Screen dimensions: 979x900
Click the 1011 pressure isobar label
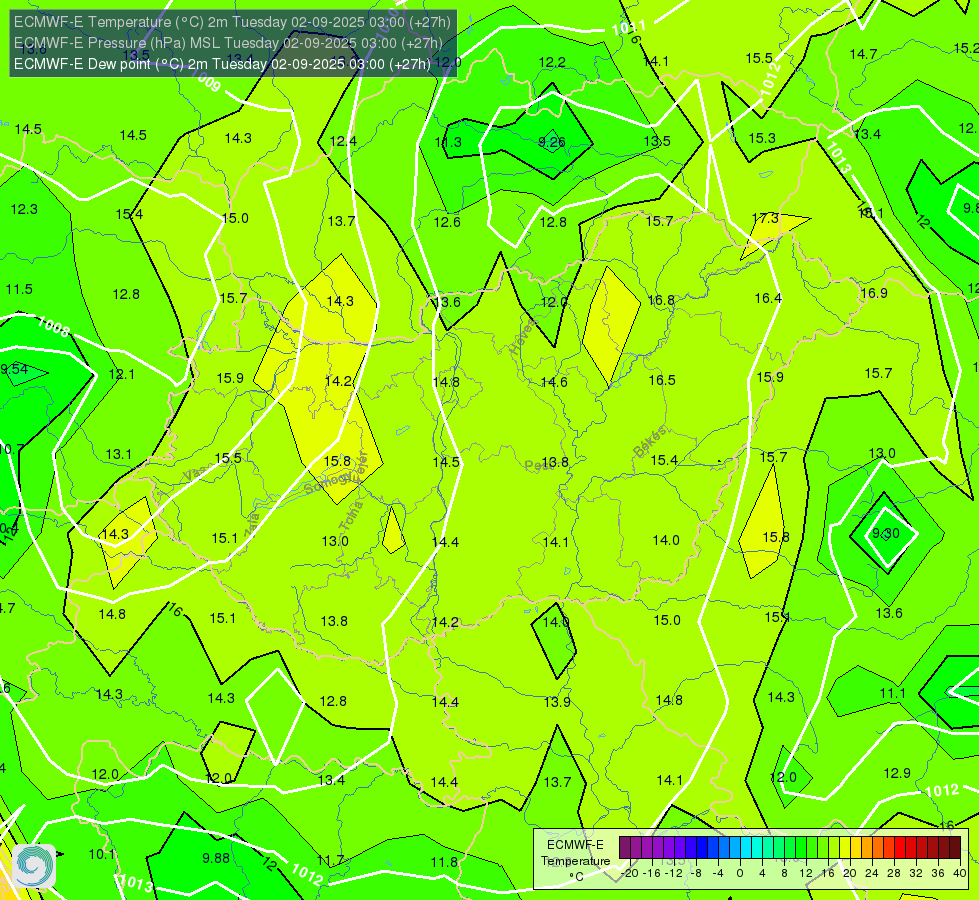(629, 28)
